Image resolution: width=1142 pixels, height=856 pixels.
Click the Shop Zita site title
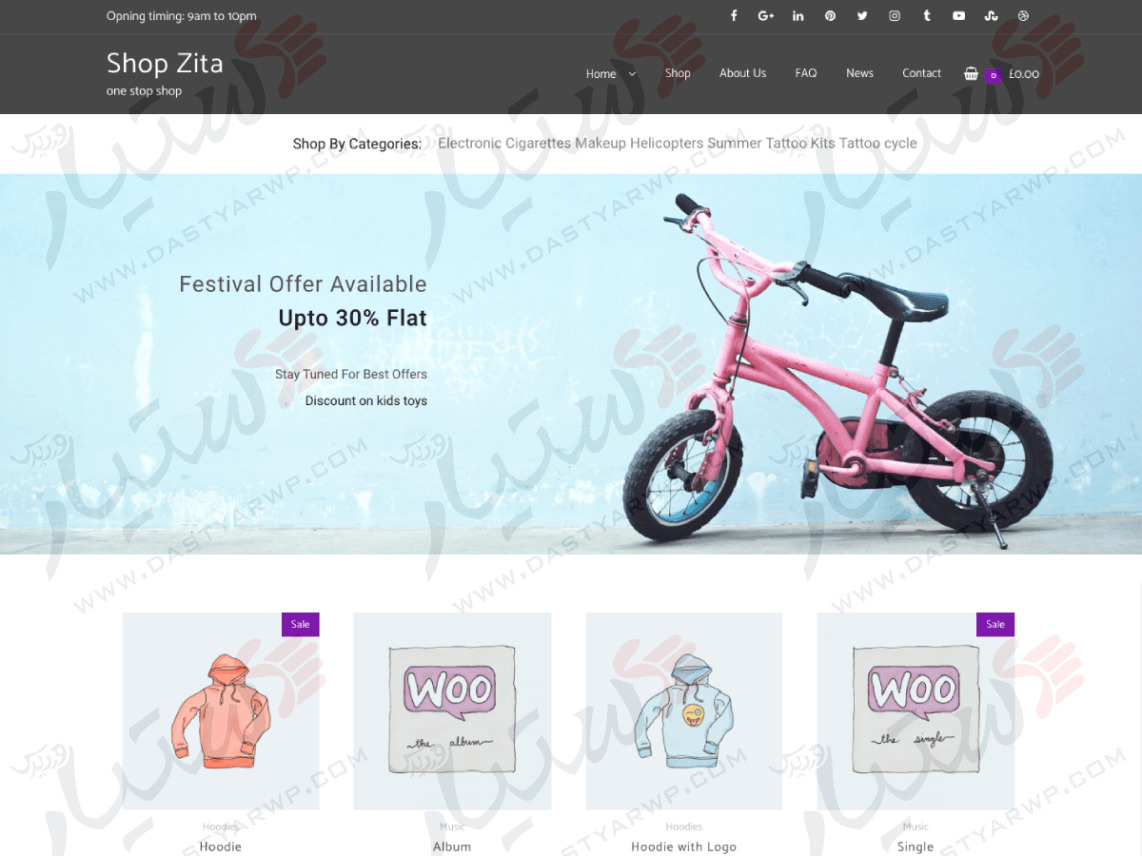point(165,63)
